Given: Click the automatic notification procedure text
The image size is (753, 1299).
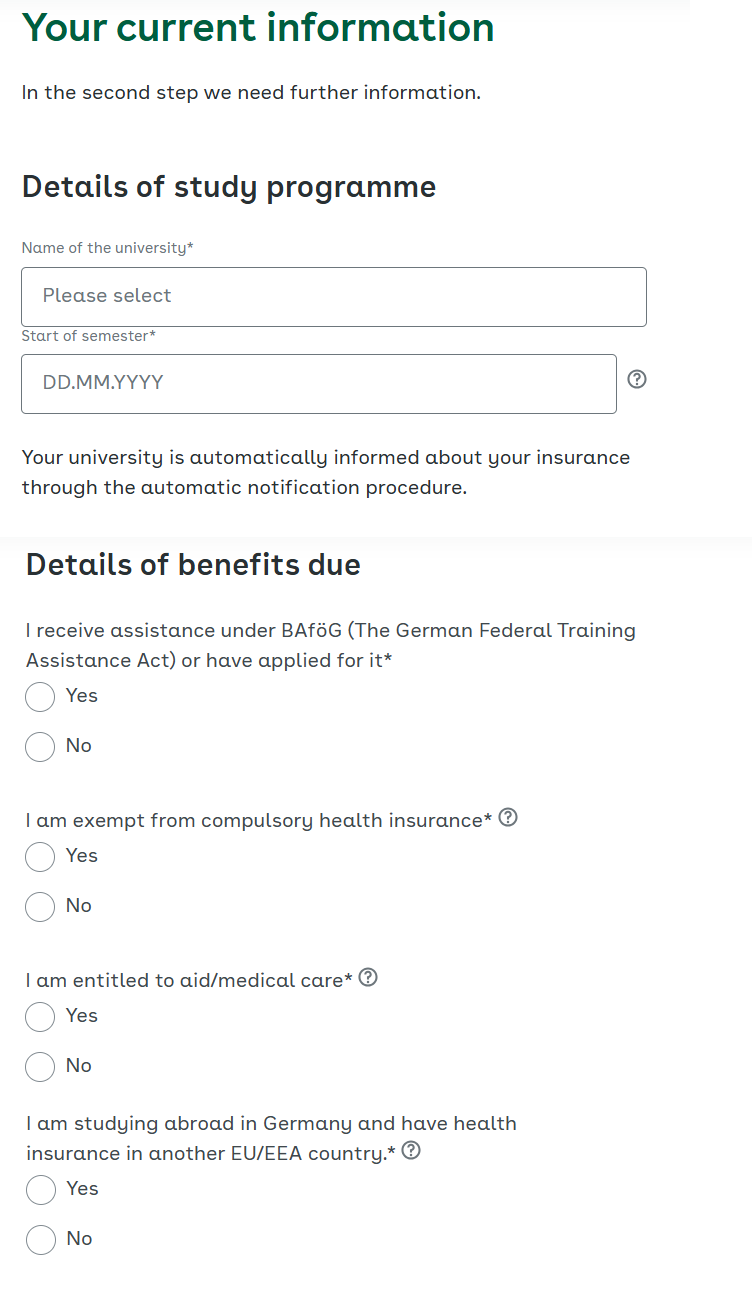Looking at the screenshot, I should pos(326,473).
